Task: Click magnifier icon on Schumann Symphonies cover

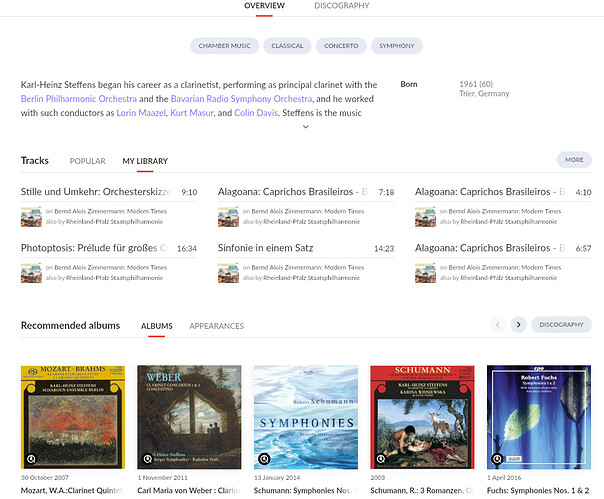Action: [x=264, y=459]
